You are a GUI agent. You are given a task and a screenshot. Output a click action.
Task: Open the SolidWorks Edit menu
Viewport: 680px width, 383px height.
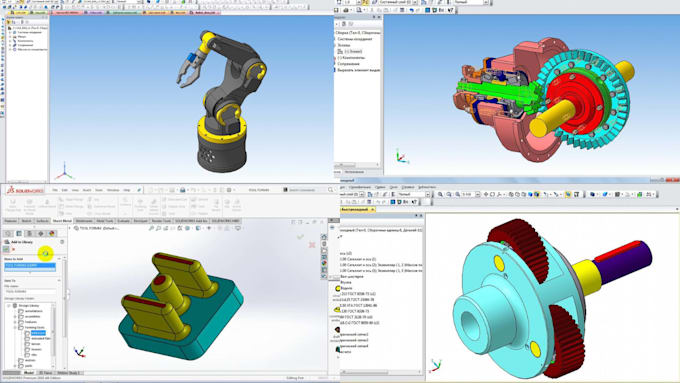click(65, 190)
